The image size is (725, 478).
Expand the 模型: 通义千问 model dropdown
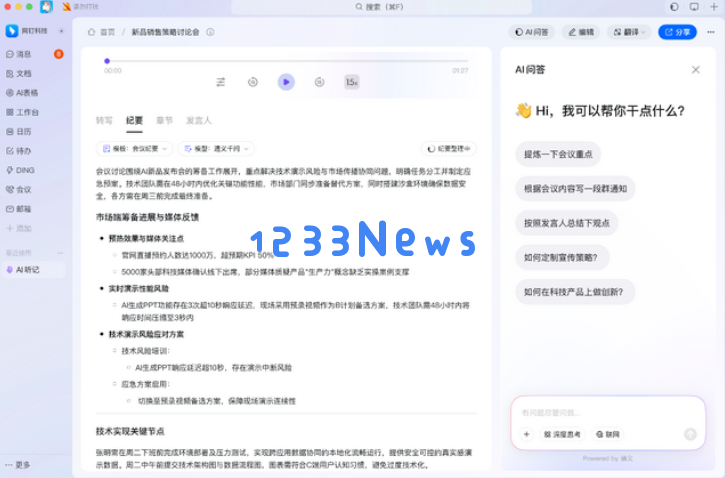click(217, 148)
